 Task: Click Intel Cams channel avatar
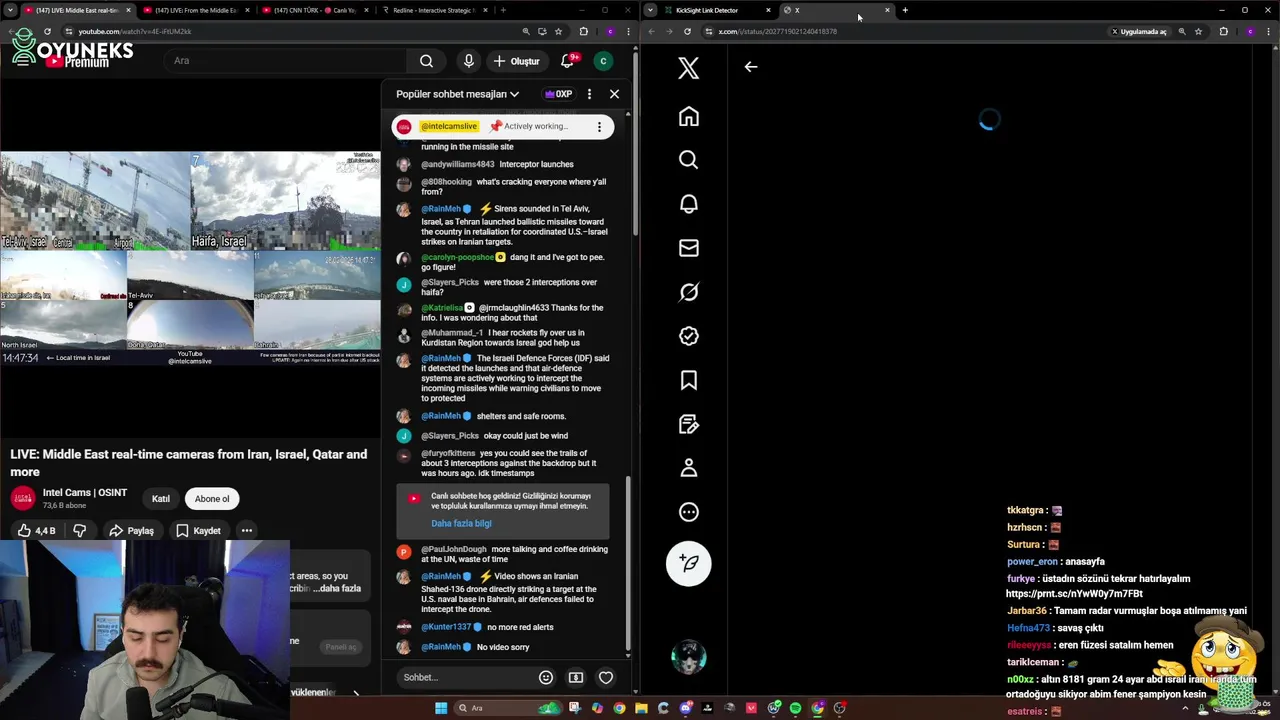[x=23, y=498]
